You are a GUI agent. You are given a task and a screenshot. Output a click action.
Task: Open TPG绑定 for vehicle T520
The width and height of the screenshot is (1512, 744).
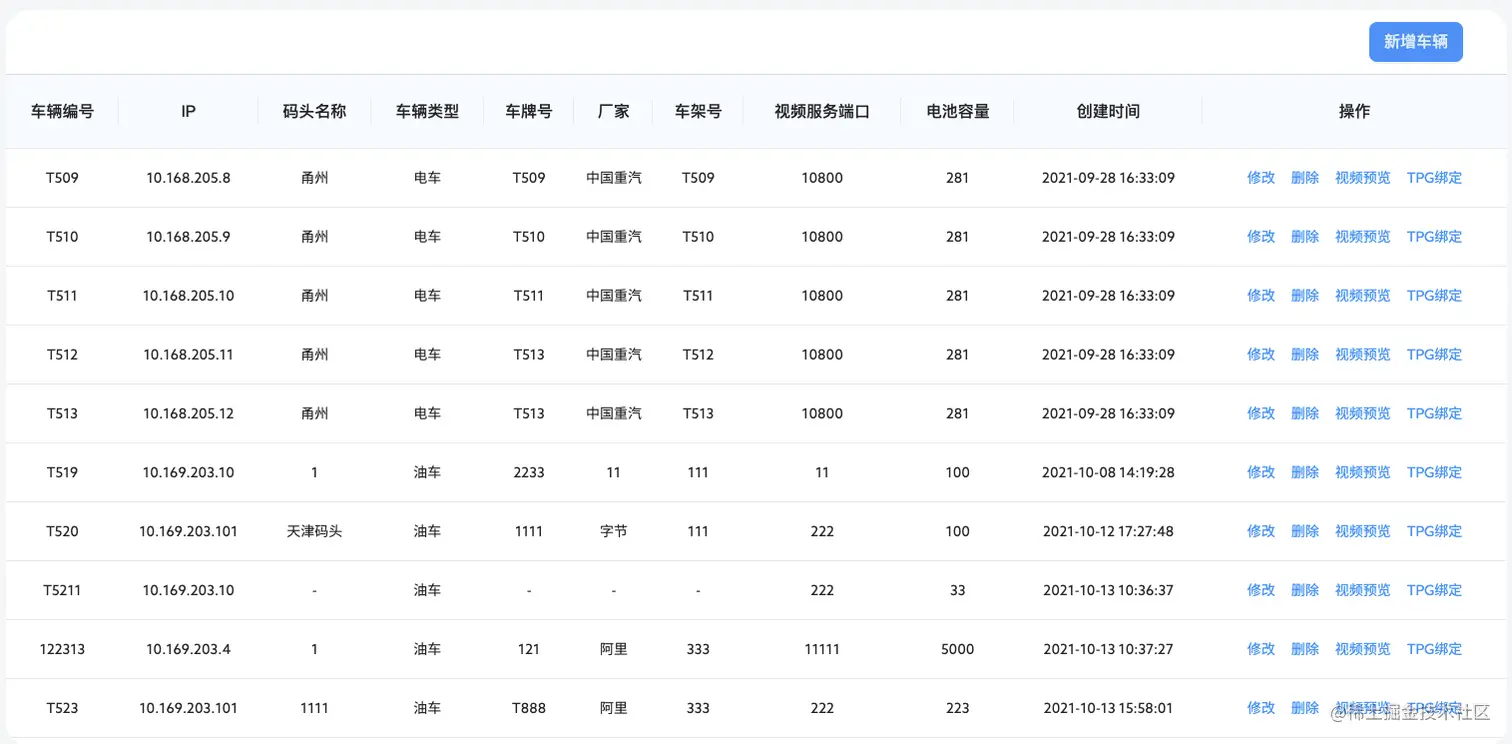point(1434,532)
